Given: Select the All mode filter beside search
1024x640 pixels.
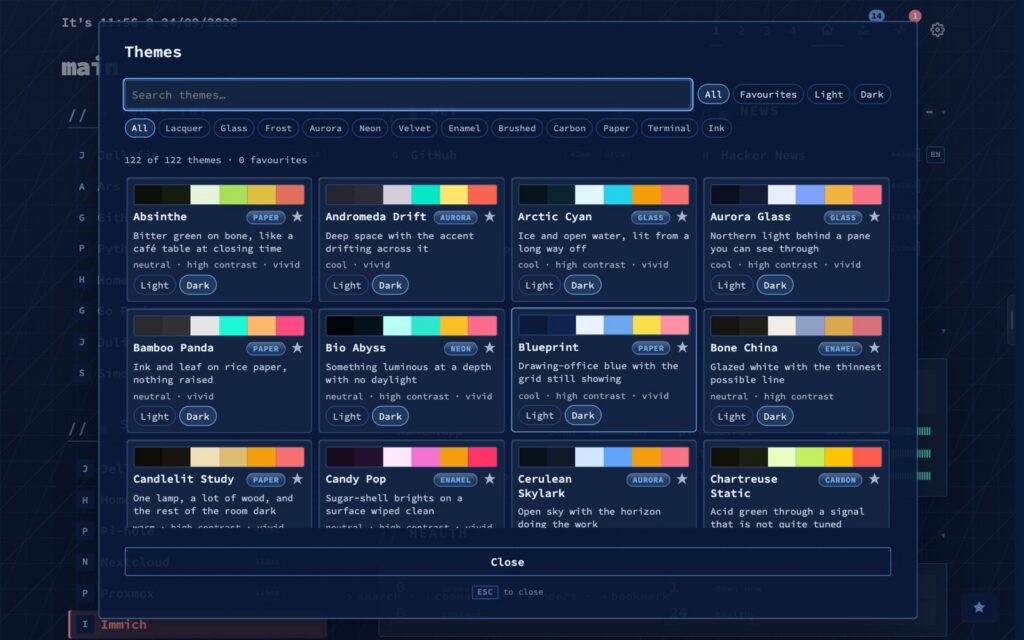Looking at the screenshot, I should [713, 95].
